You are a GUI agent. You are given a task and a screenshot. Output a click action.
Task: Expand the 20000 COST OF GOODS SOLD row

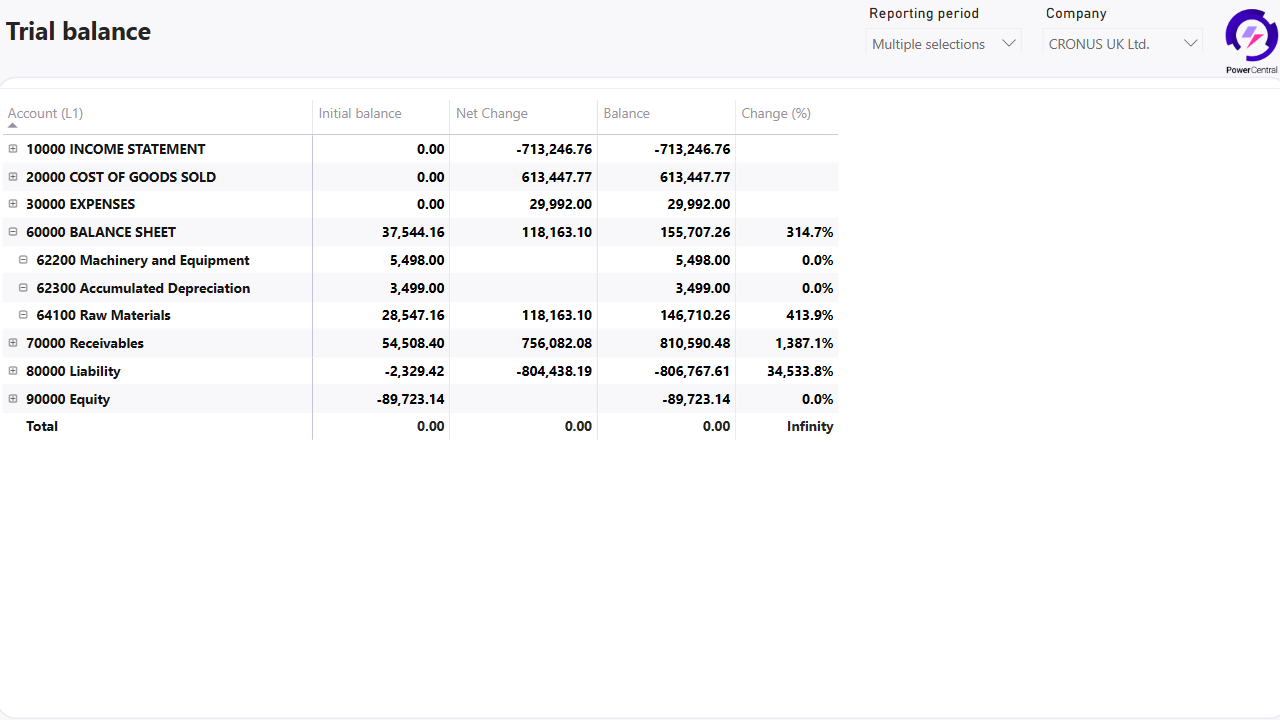pyautogui.click(x=13, y=177)
